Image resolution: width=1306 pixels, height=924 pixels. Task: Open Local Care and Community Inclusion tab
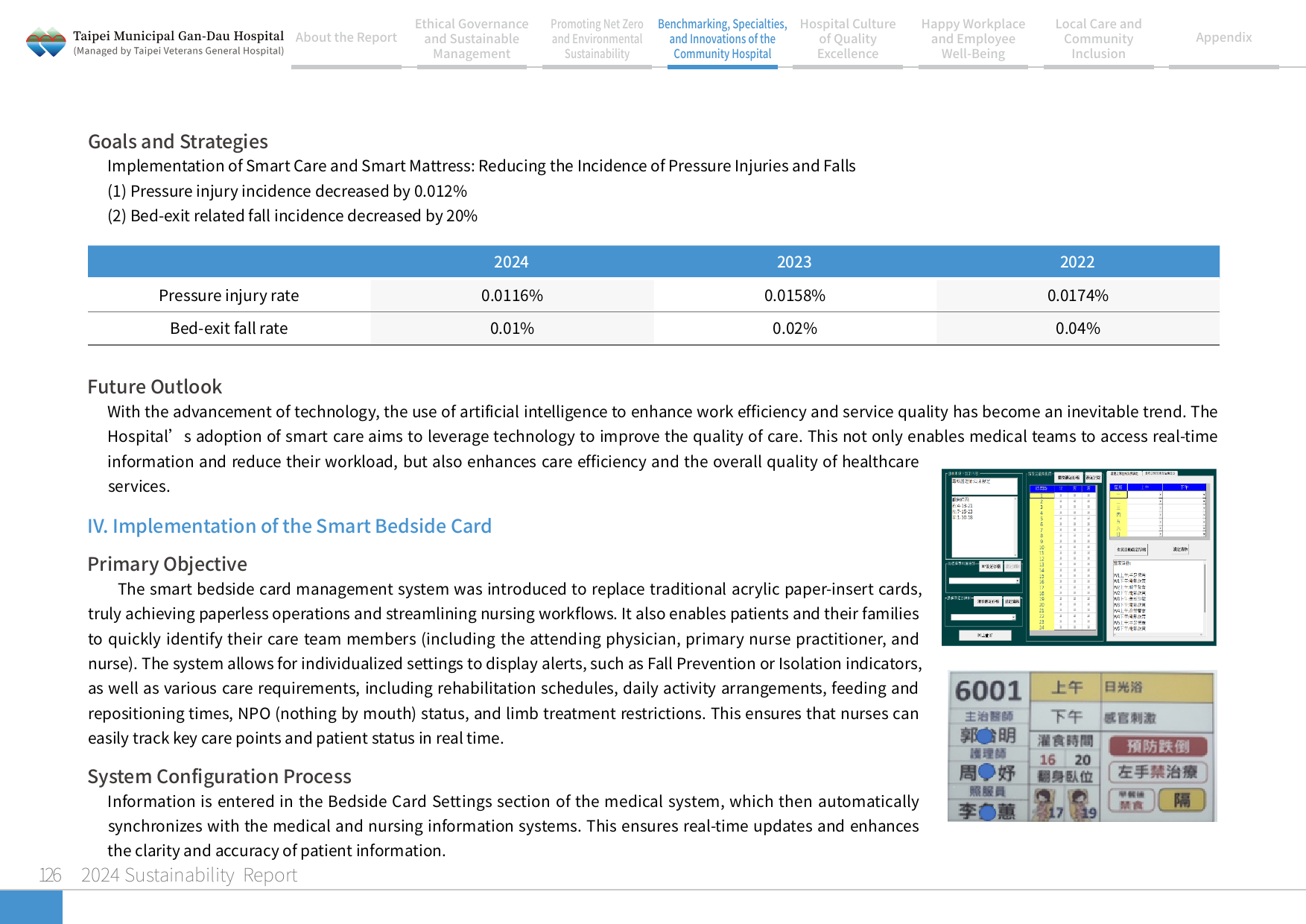1098,39
